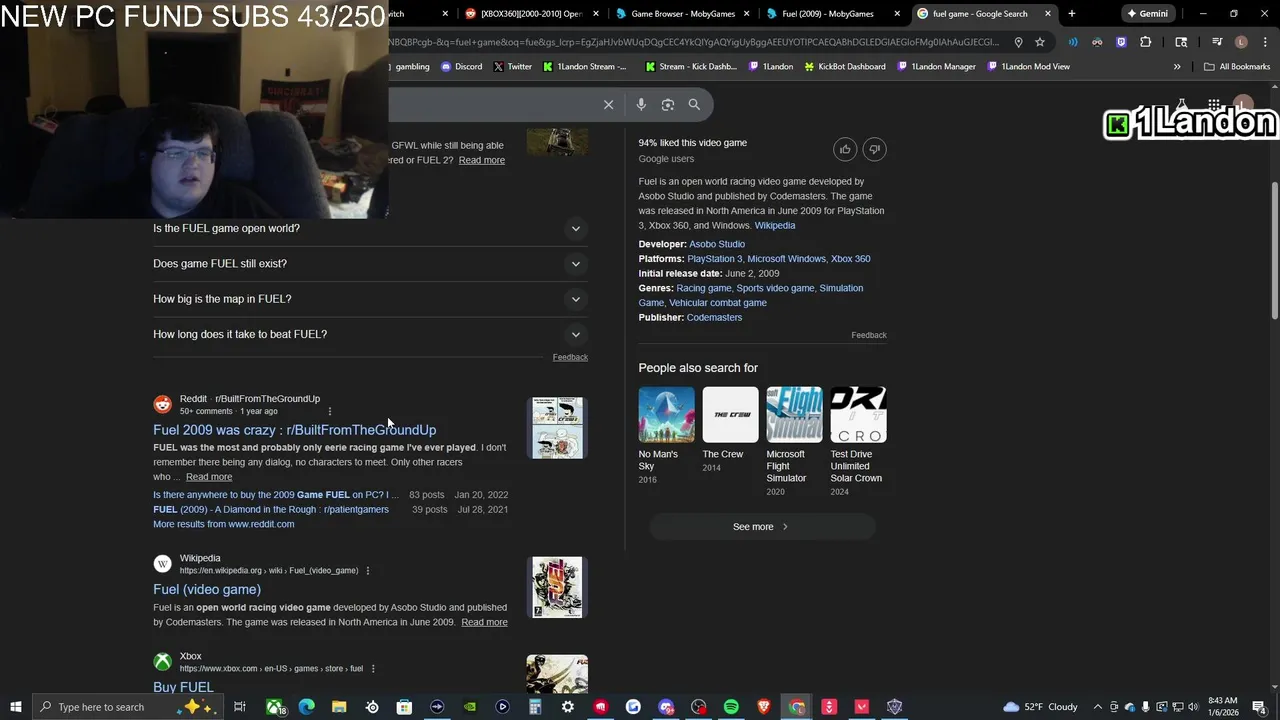Open the 1Landon Mod View bookmark
Screen dimensions: 1280x720
(1028, 67)
